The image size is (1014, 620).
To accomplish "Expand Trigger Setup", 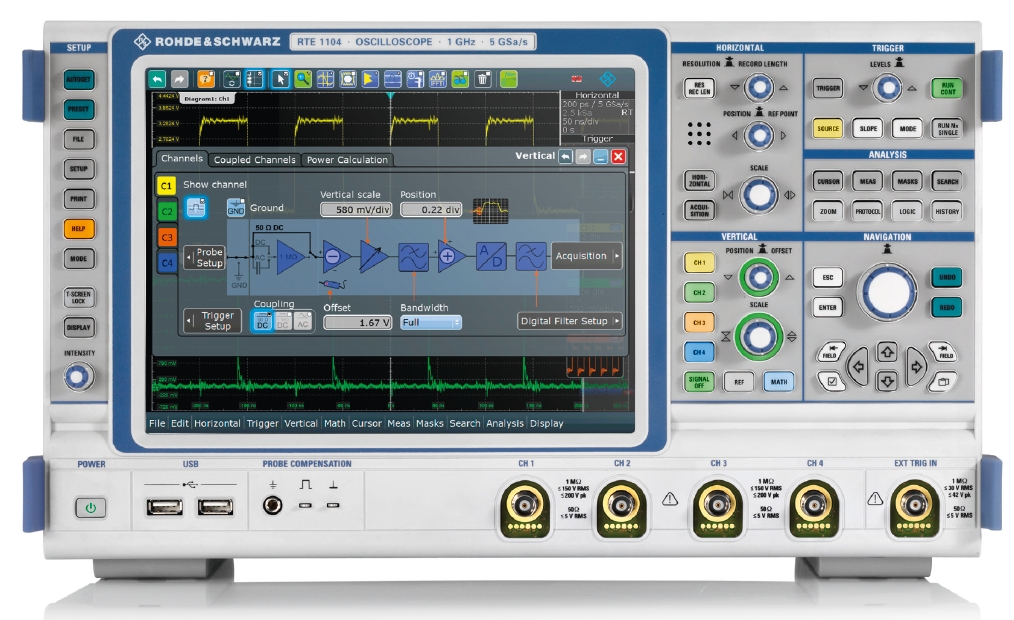I will click(213, 321).
